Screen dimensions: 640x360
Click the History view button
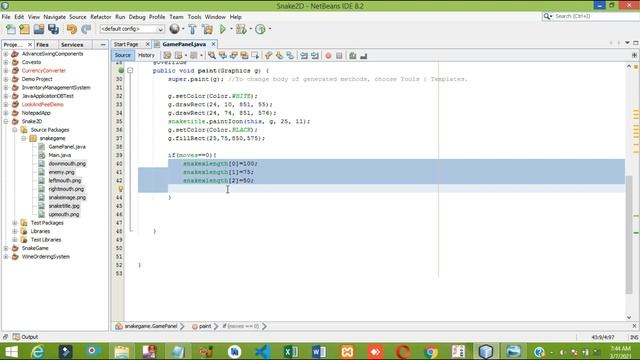coord(146,55)
